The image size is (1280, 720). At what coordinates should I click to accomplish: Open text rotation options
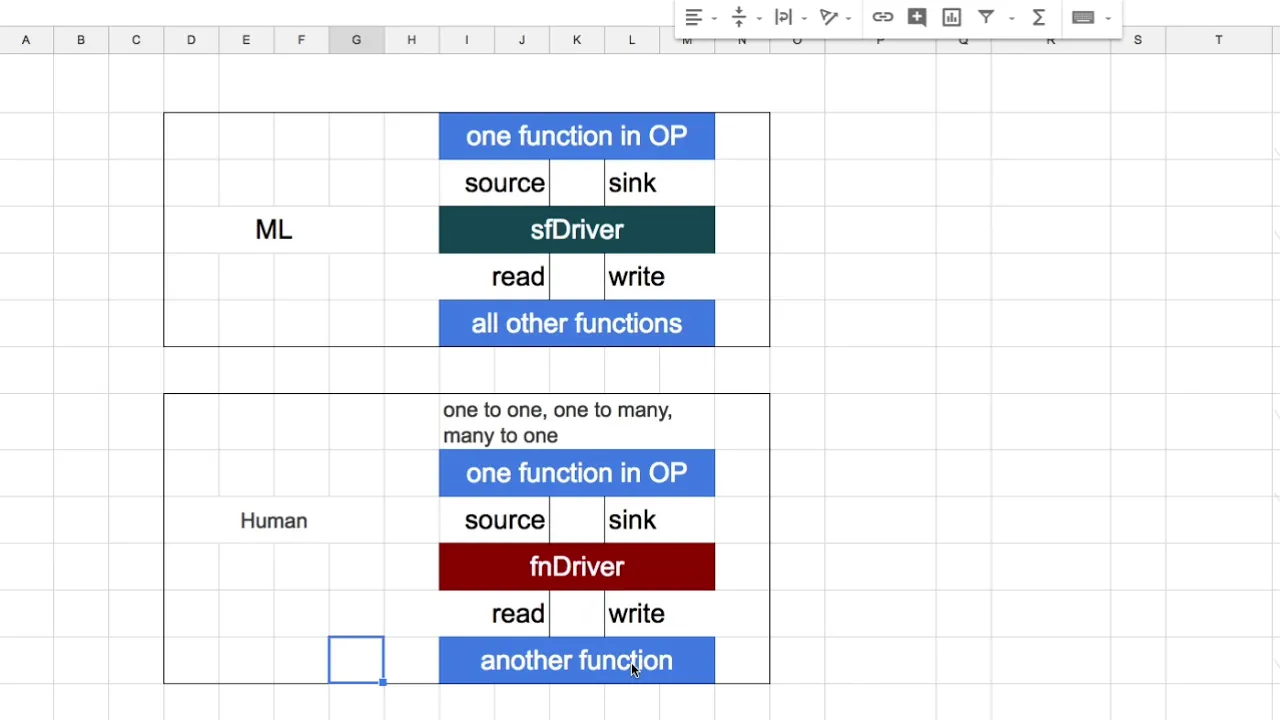(x=828, y=17)
